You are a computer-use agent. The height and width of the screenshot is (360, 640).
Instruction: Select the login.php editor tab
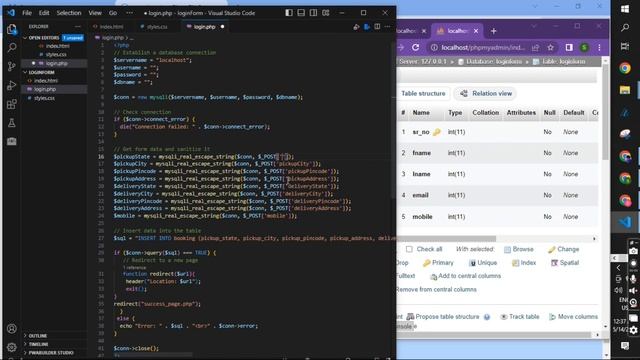coord(204,27)
